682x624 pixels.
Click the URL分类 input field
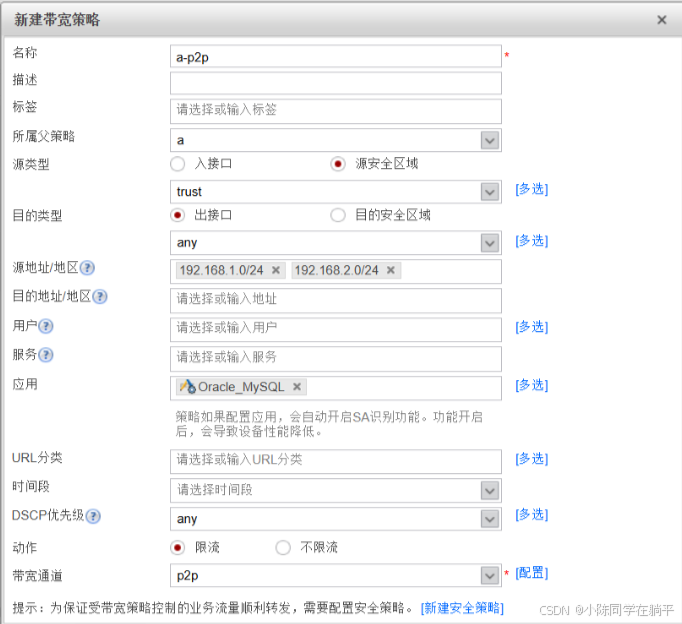(x=336, y=461)
